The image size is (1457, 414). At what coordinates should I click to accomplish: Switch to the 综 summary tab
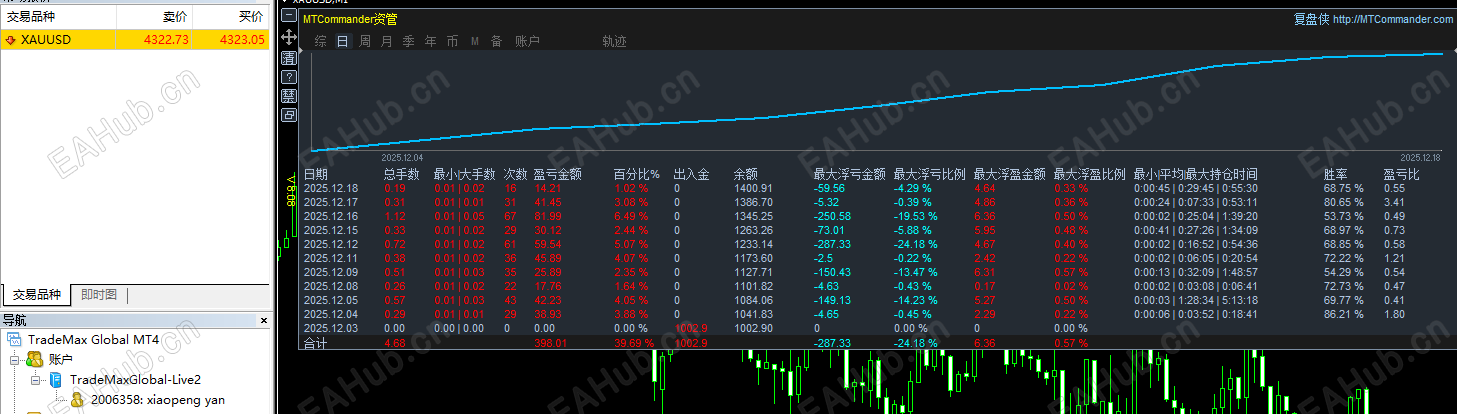point(321,41)
